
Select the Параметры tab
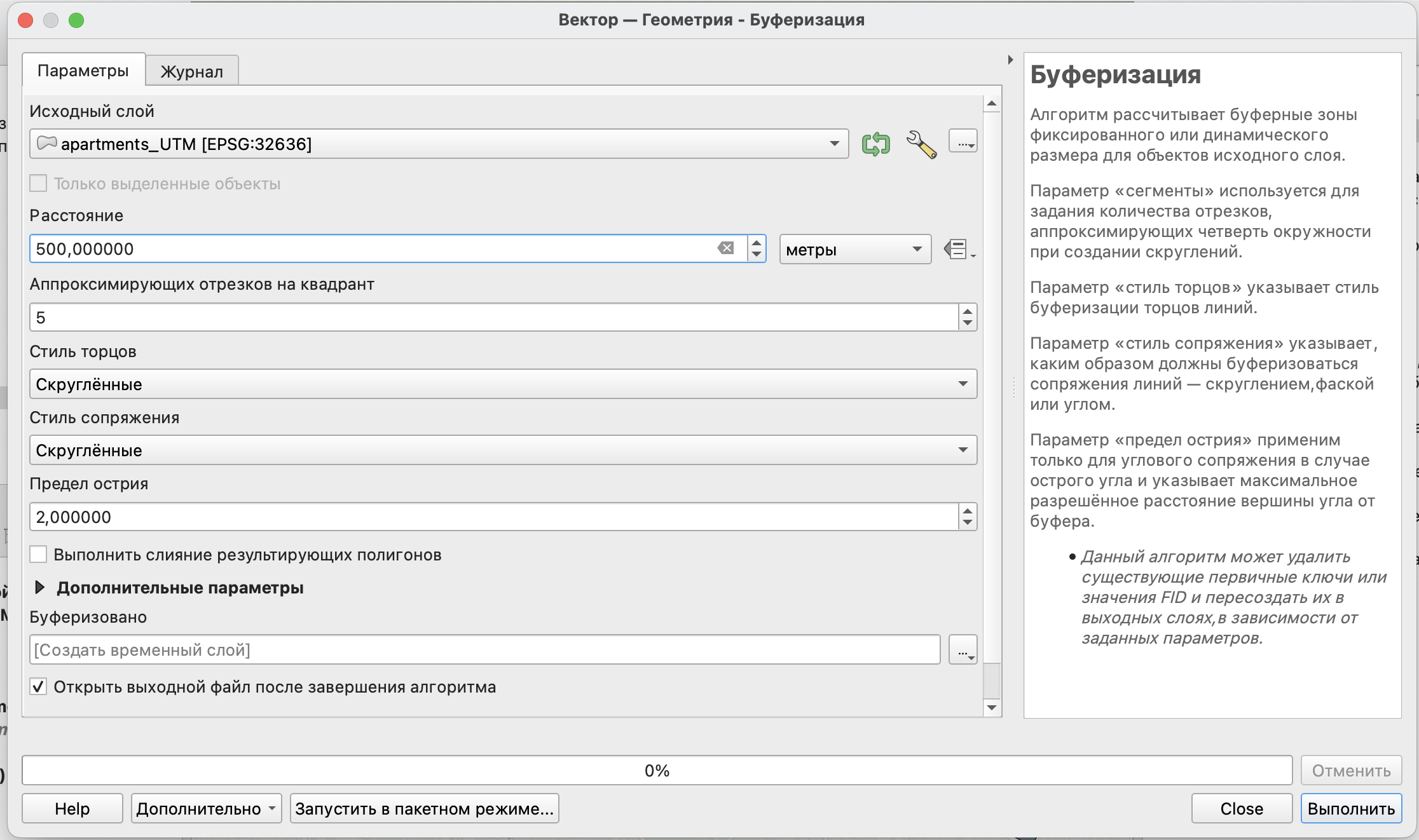tap(83, 71)
